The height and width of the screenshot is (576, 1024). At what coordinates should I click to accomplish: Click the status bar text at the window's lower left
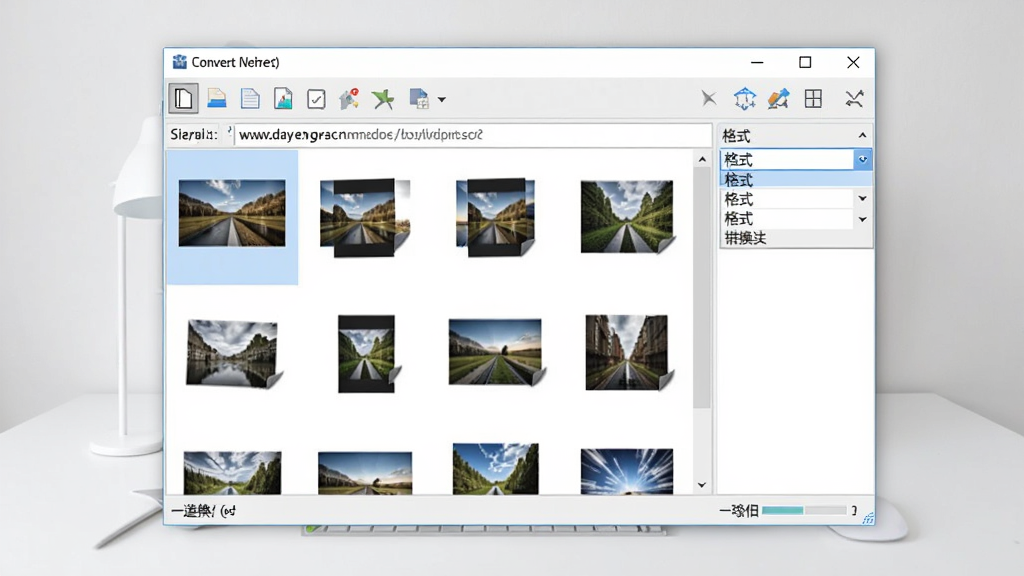point(203,511)
